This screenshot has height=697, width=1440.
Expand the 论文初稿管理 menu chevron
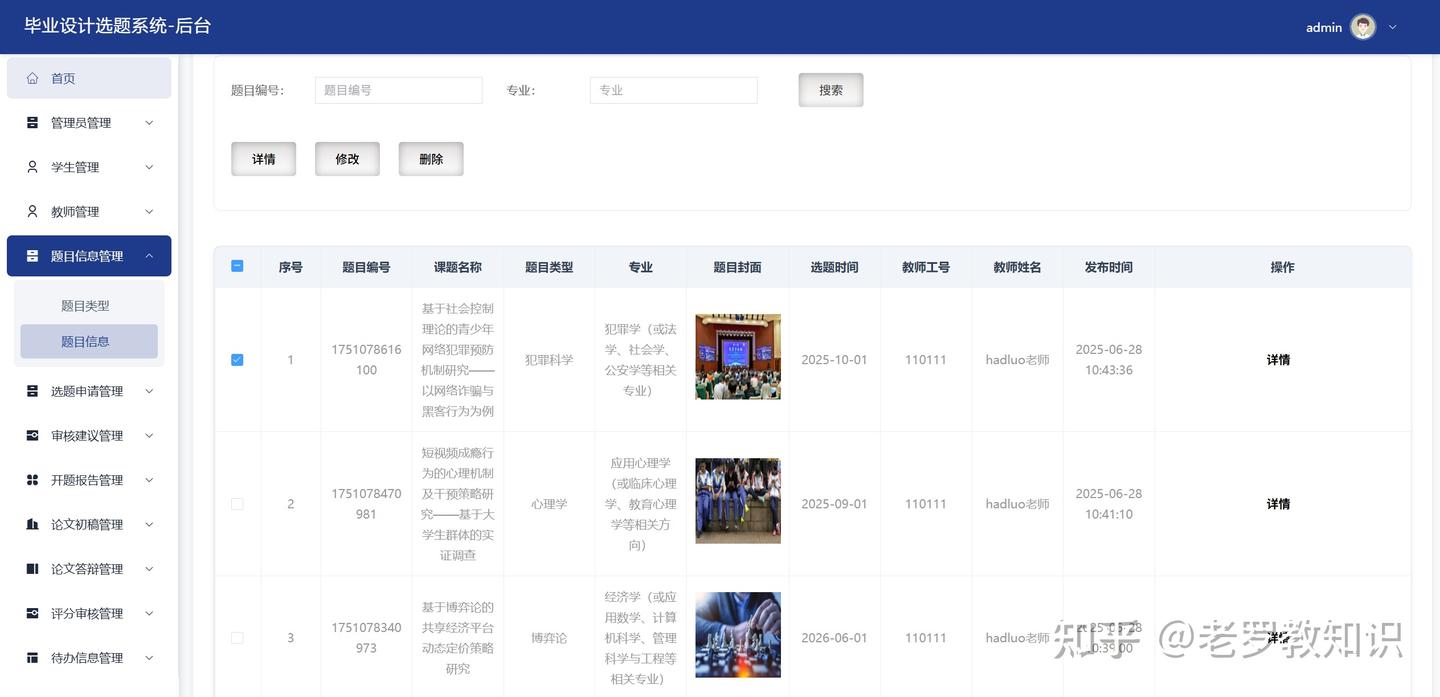tap(149, 525)
